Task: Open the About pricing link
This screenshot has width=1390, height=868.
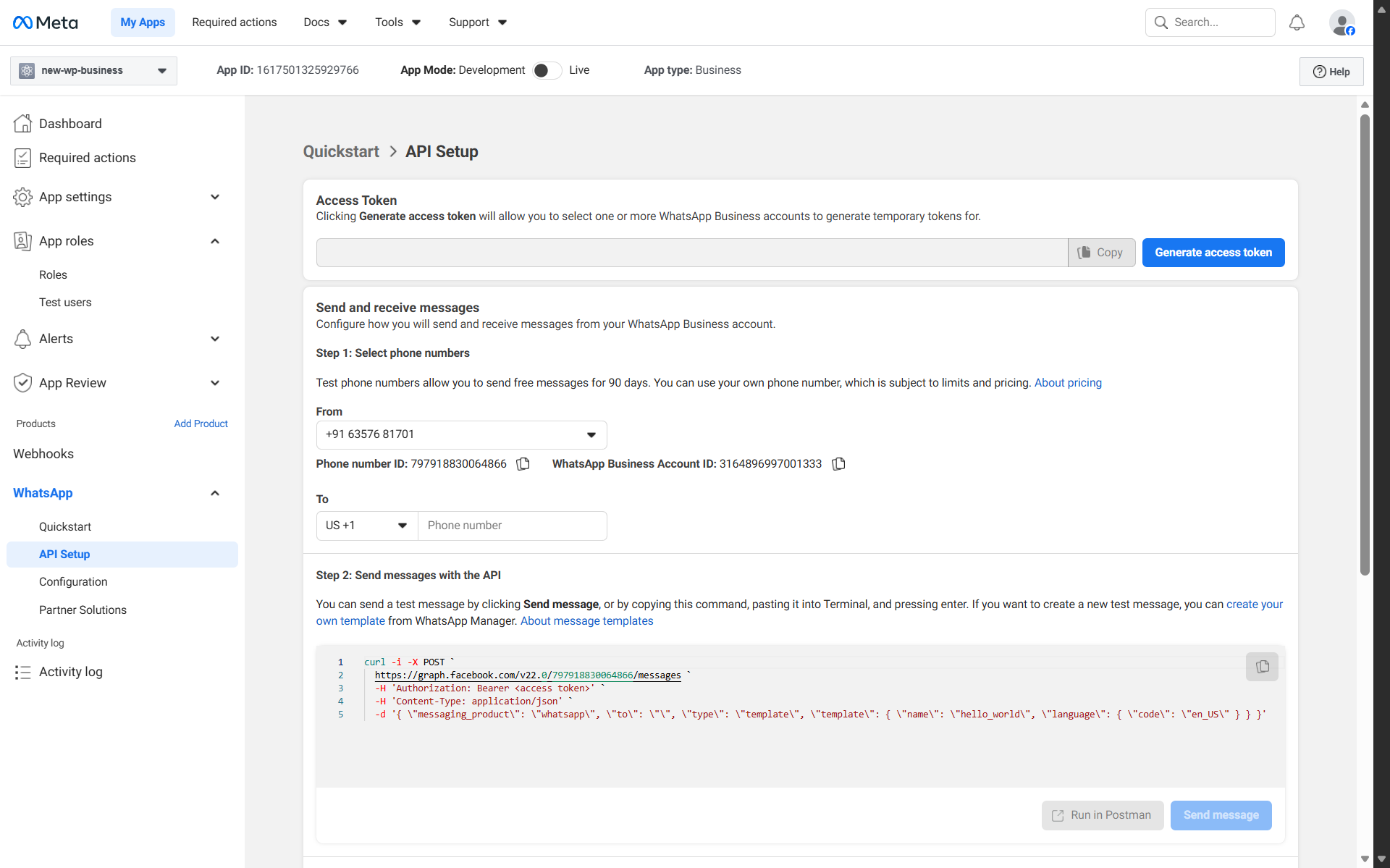Action: [1068, 383]
